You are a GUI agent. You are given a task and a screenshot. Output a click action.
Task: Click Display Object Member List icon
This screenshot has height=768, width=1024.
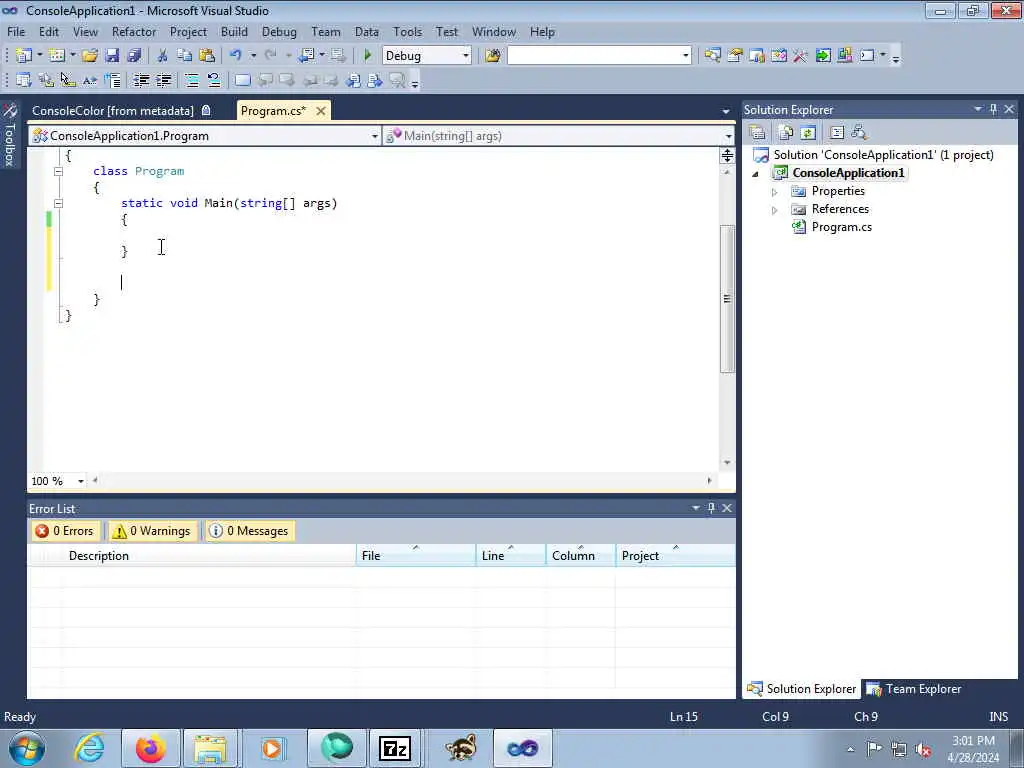[x=24, y=80]
